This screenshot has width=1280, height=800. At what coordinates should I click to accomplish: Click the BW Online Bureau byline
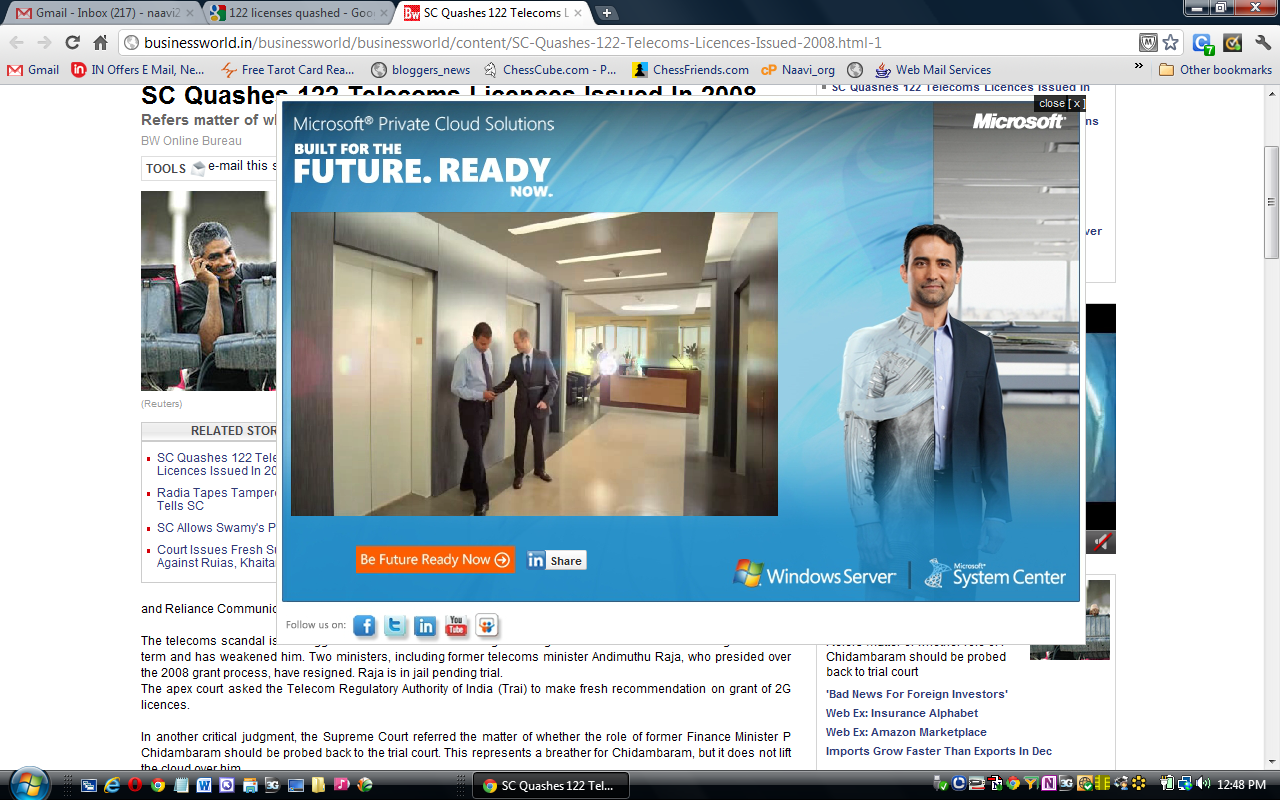191,141
